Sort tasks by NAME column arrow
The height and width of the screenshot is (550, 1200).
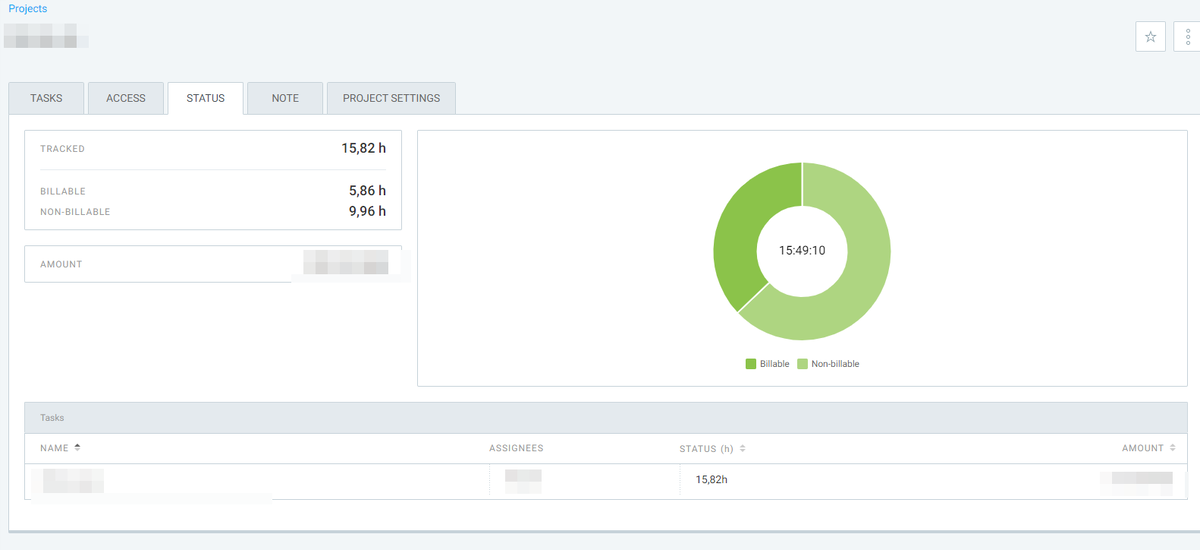[78, 448]
